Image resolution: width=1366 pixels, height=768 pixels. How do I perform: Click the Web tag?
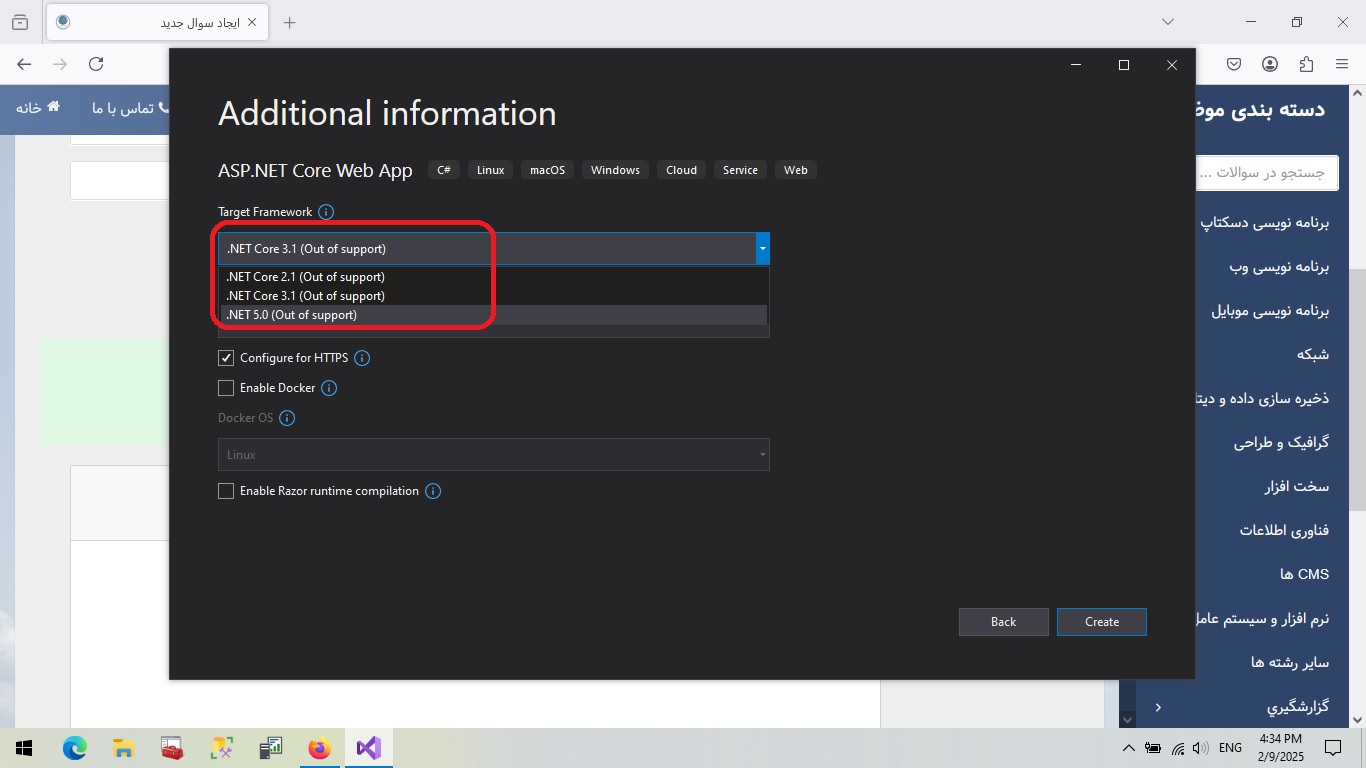[796, 170]
